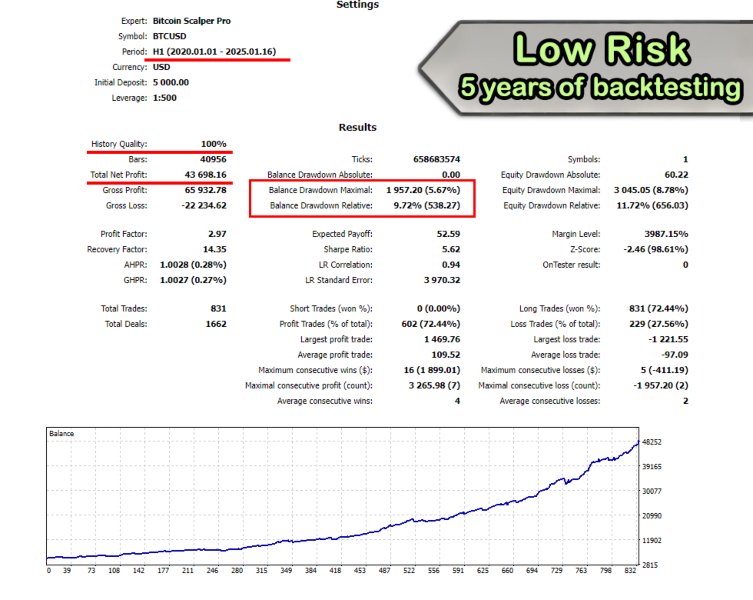Select the Gross Profit 65 932.78 value

tap(206, 190)
